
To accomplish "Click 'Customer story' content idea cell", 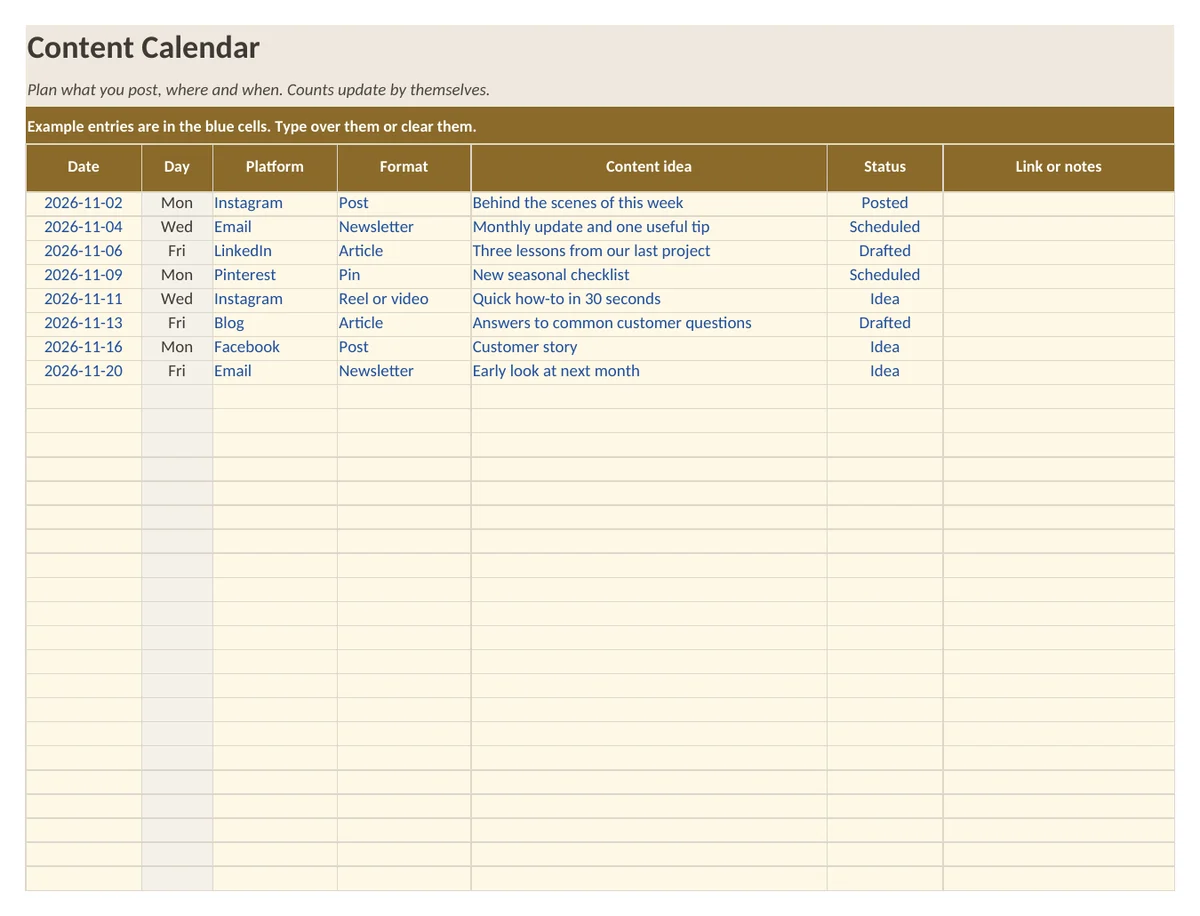I will pos(649,347).
